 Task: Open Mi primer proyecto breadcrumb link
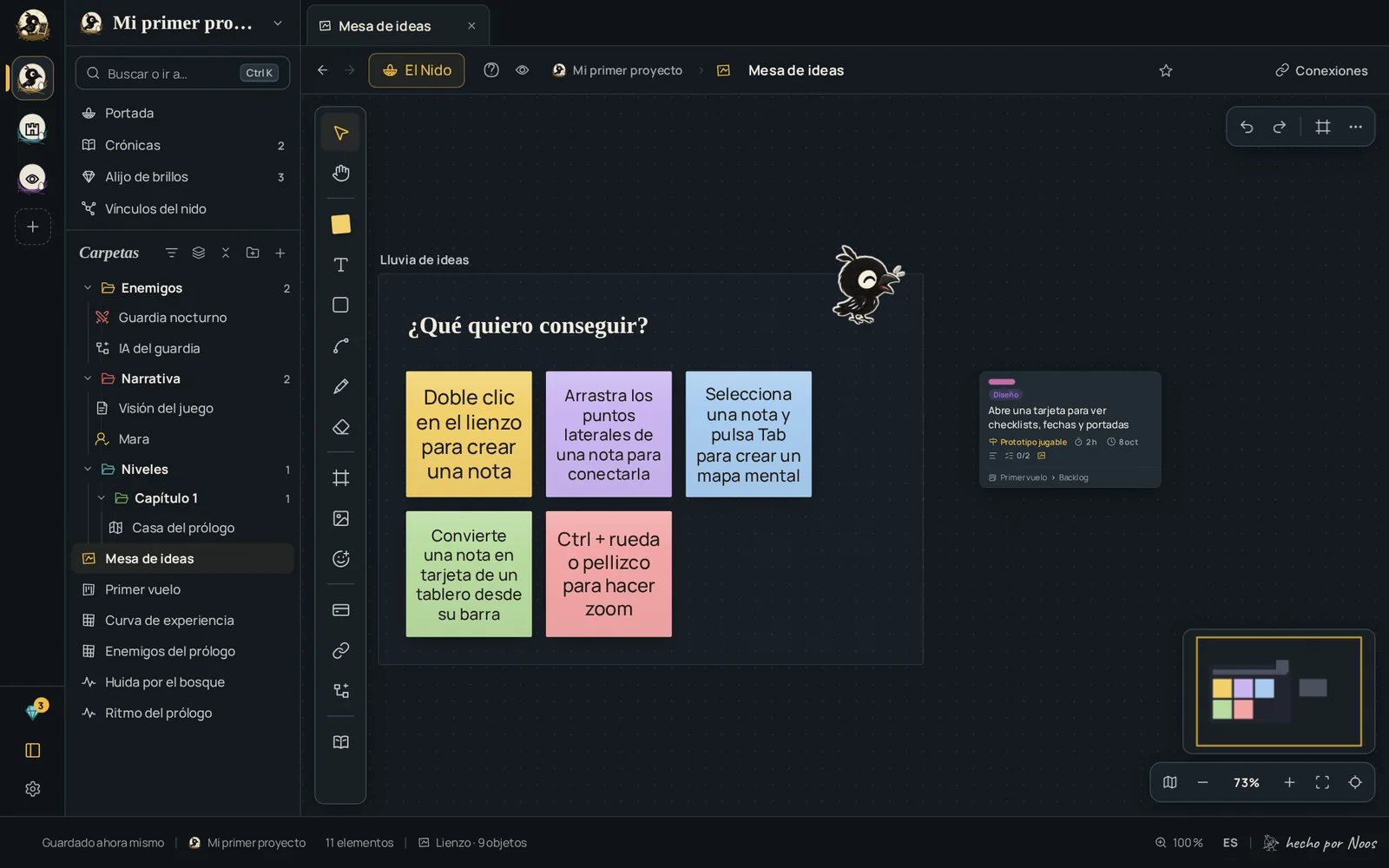(617, 70)
